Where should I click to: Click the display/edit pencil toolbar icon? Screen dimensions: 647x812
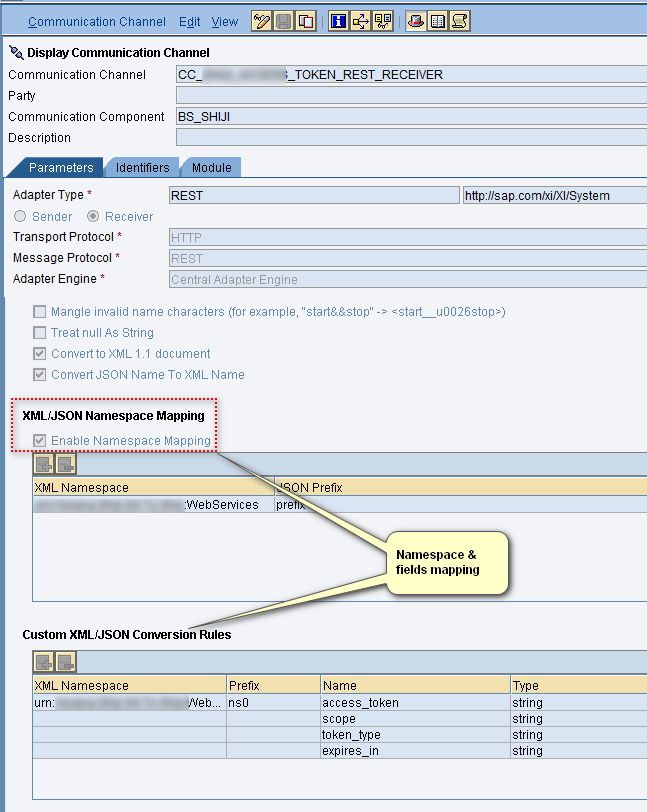coord(262,21)
